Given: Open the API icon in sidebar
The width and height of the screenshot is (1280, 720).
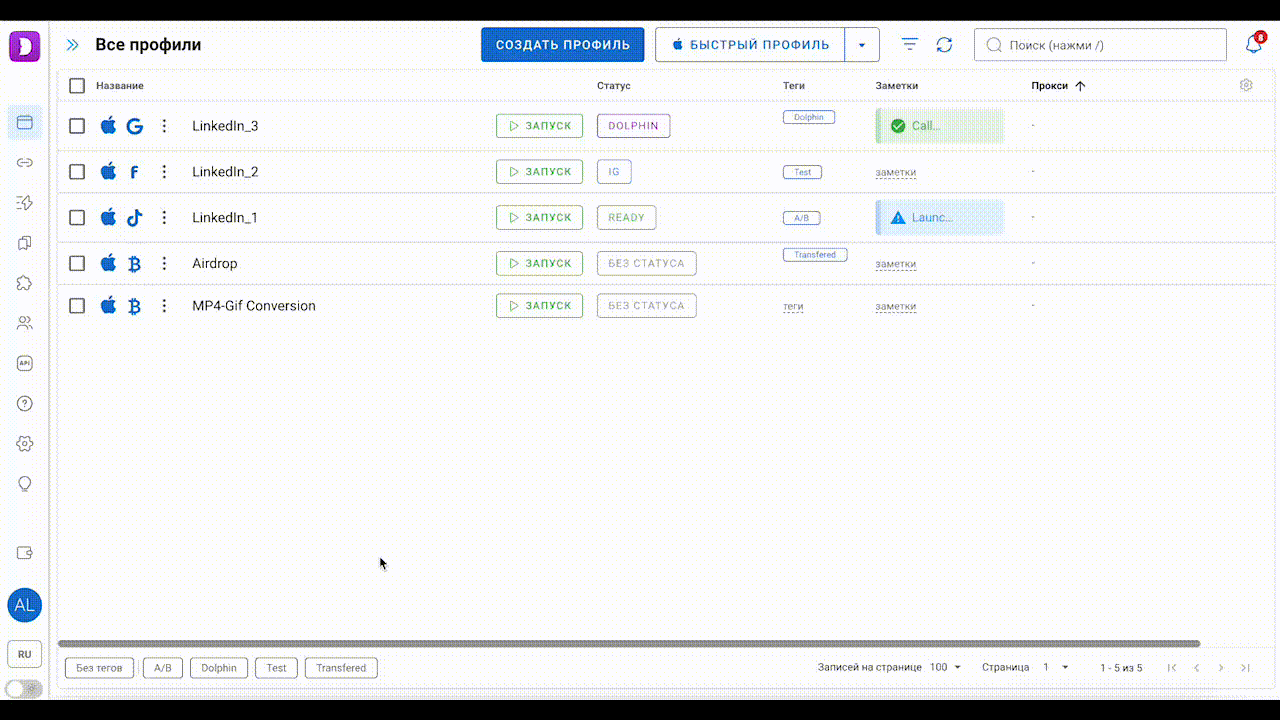Looking at the screenshot, I should click(x=25, y=364).
